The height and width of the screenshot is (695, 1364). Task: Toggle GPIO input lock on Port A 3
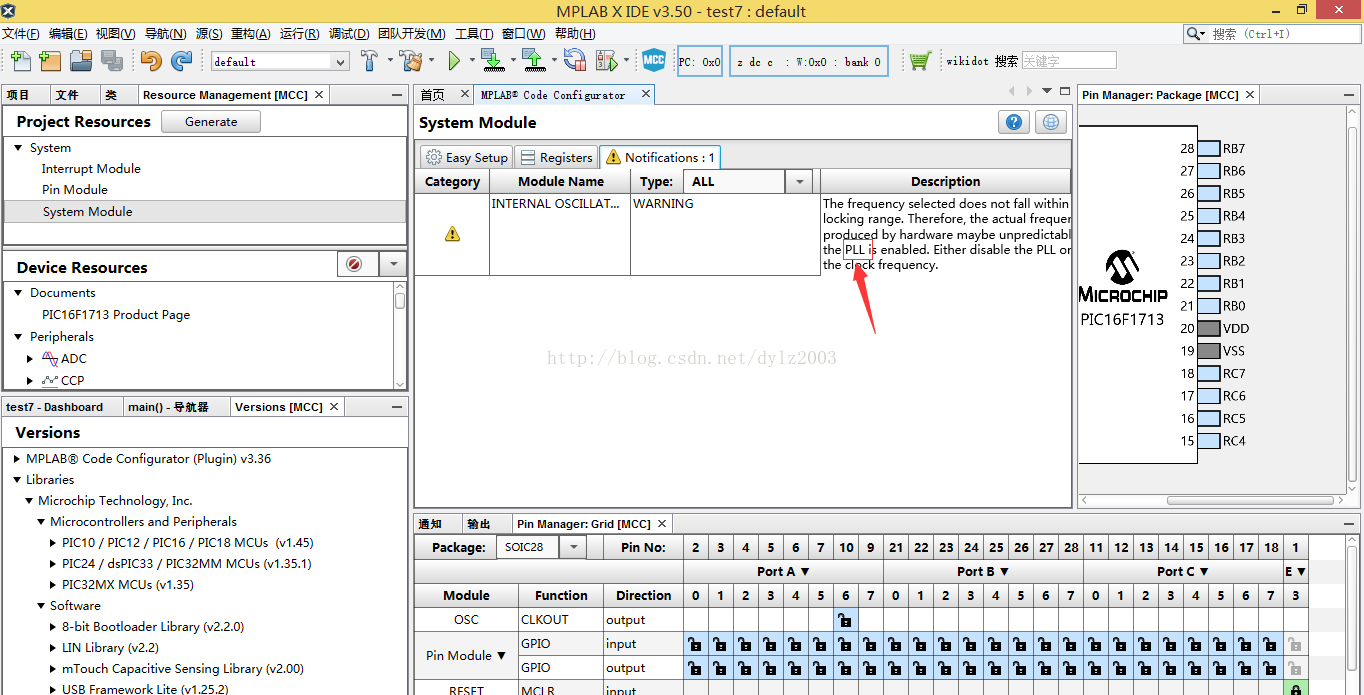point(770,644)
